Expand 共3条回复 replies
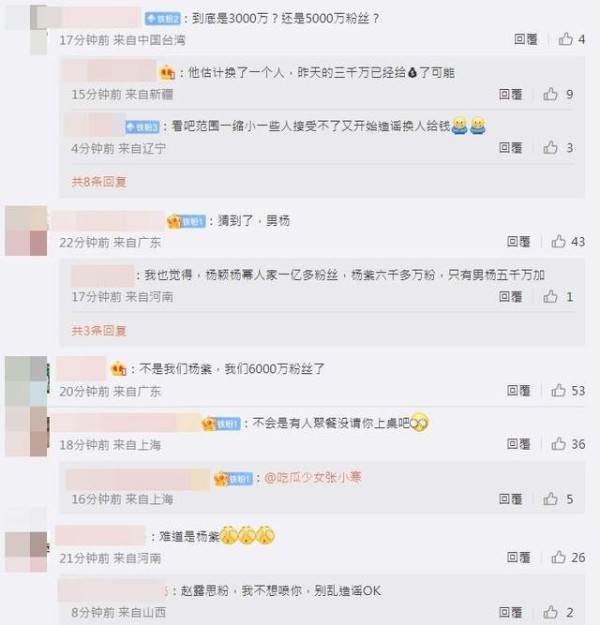Image resolution: width=600 pixels, height=625 pixels. pos(99,330)
